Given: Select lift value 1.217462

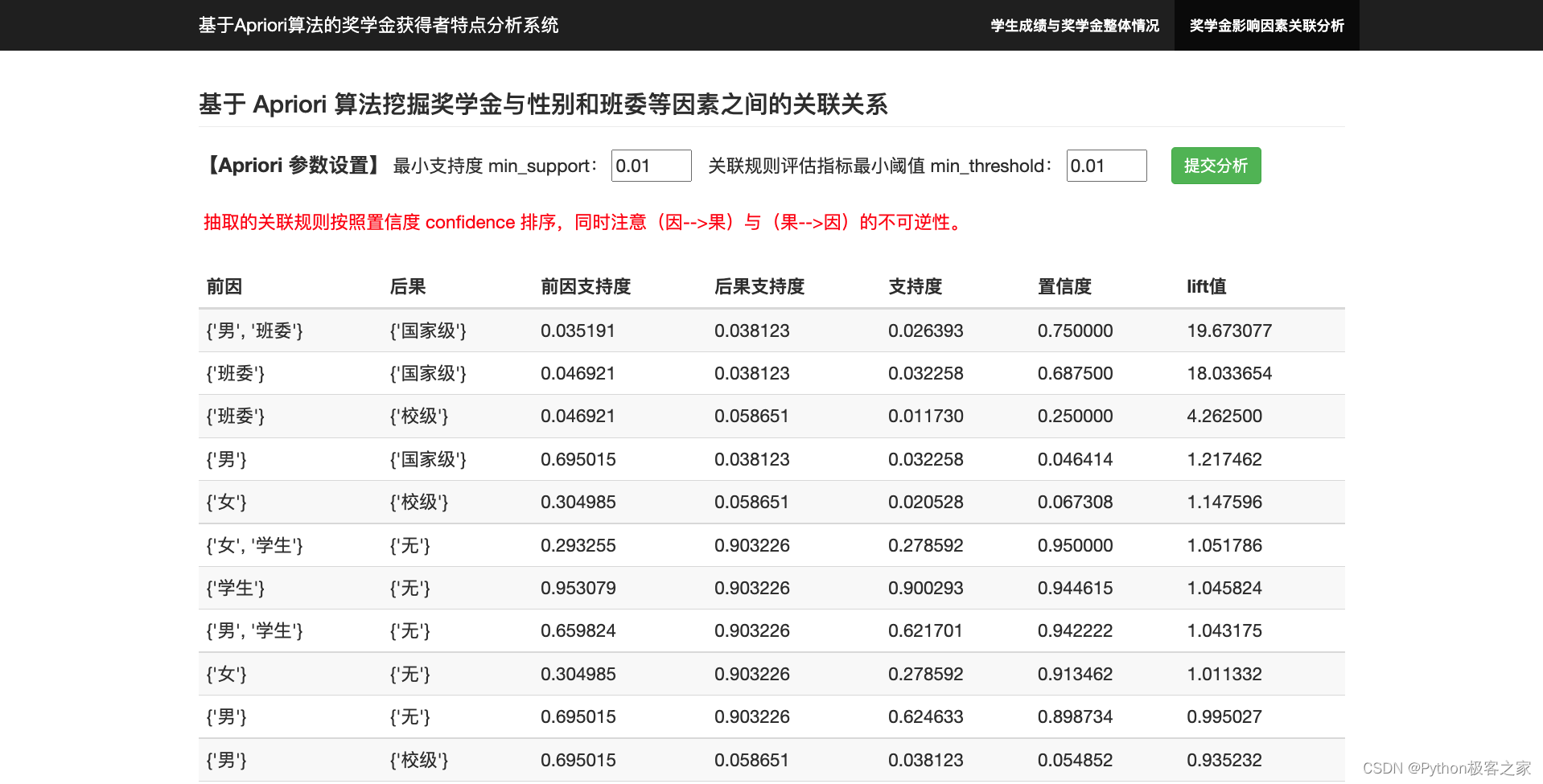Looking at the screenshot, I should (x=1224, y=459).
